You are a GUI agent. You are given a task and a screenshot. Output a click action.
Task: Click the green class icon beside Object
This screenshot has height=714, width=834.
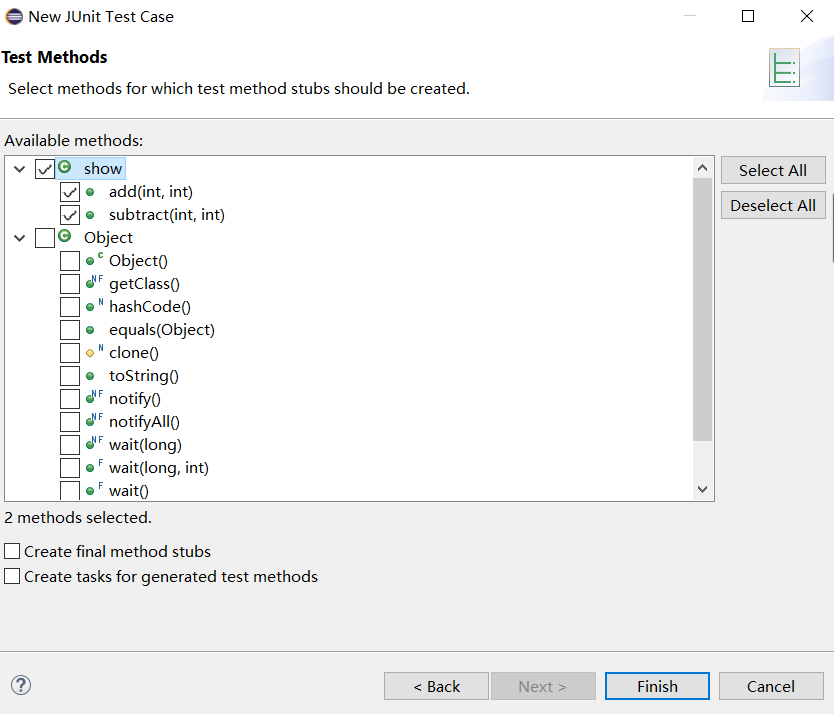tap(65, 237)
